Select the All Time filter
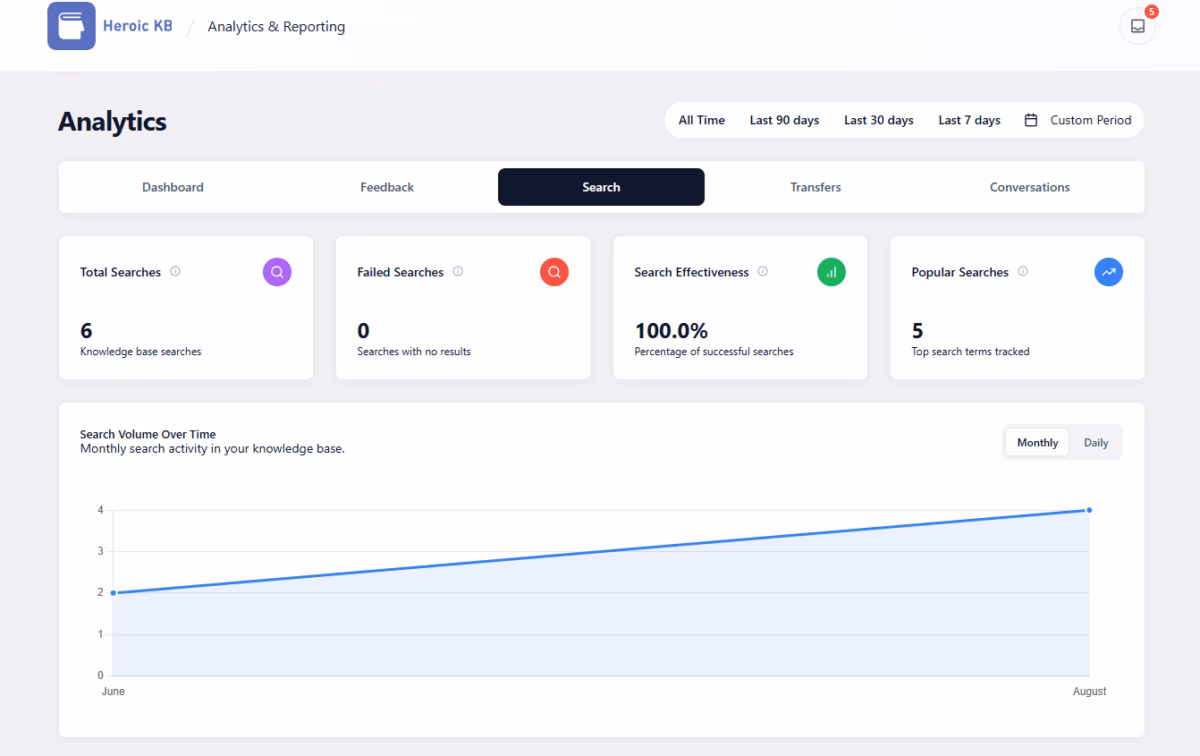The width and height of the screenshot is (1200, 756). coord(701,119)
